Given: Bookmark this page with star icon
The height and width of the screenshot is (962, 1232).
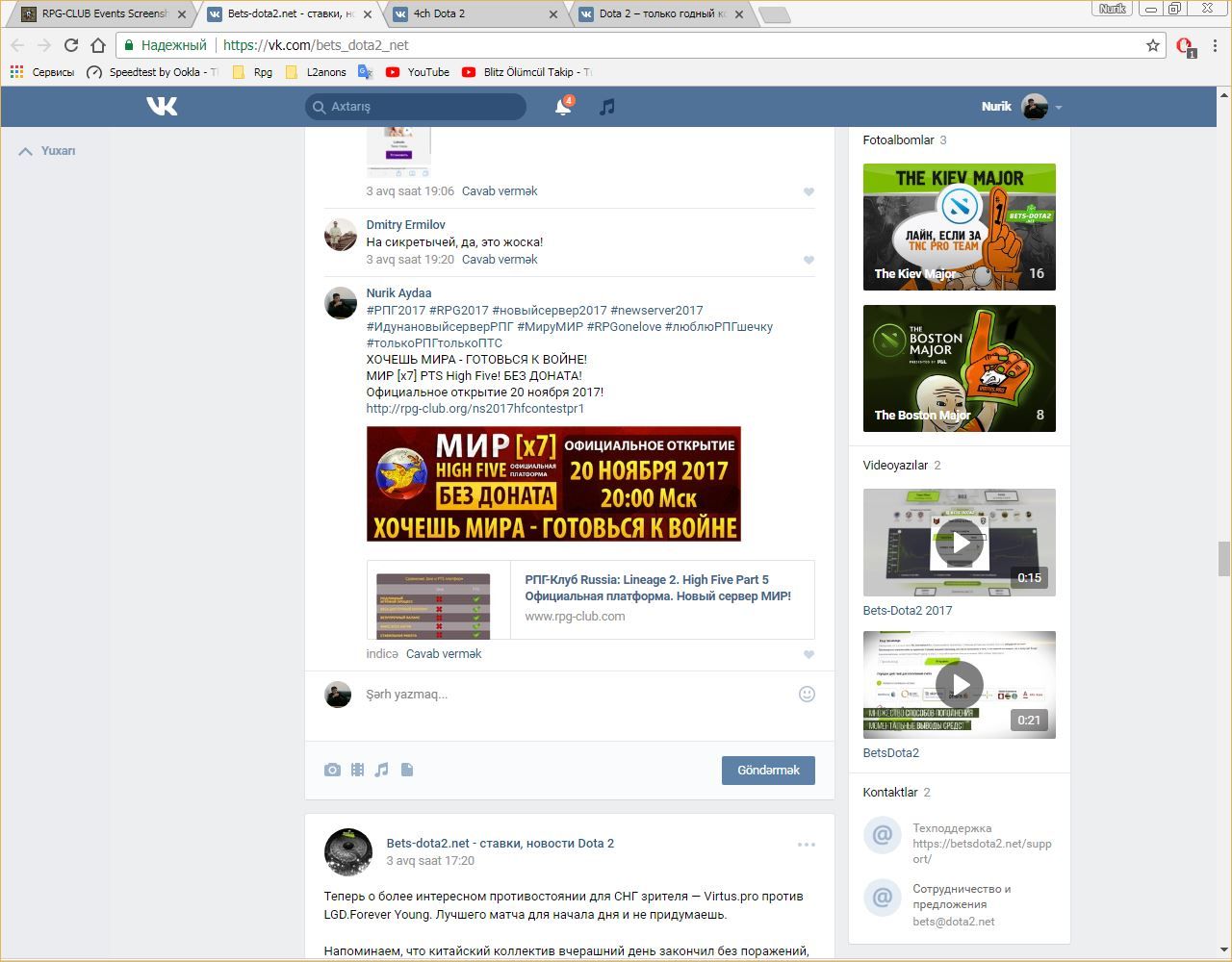Looking at the screenshot, I should tap(1153, 45).
